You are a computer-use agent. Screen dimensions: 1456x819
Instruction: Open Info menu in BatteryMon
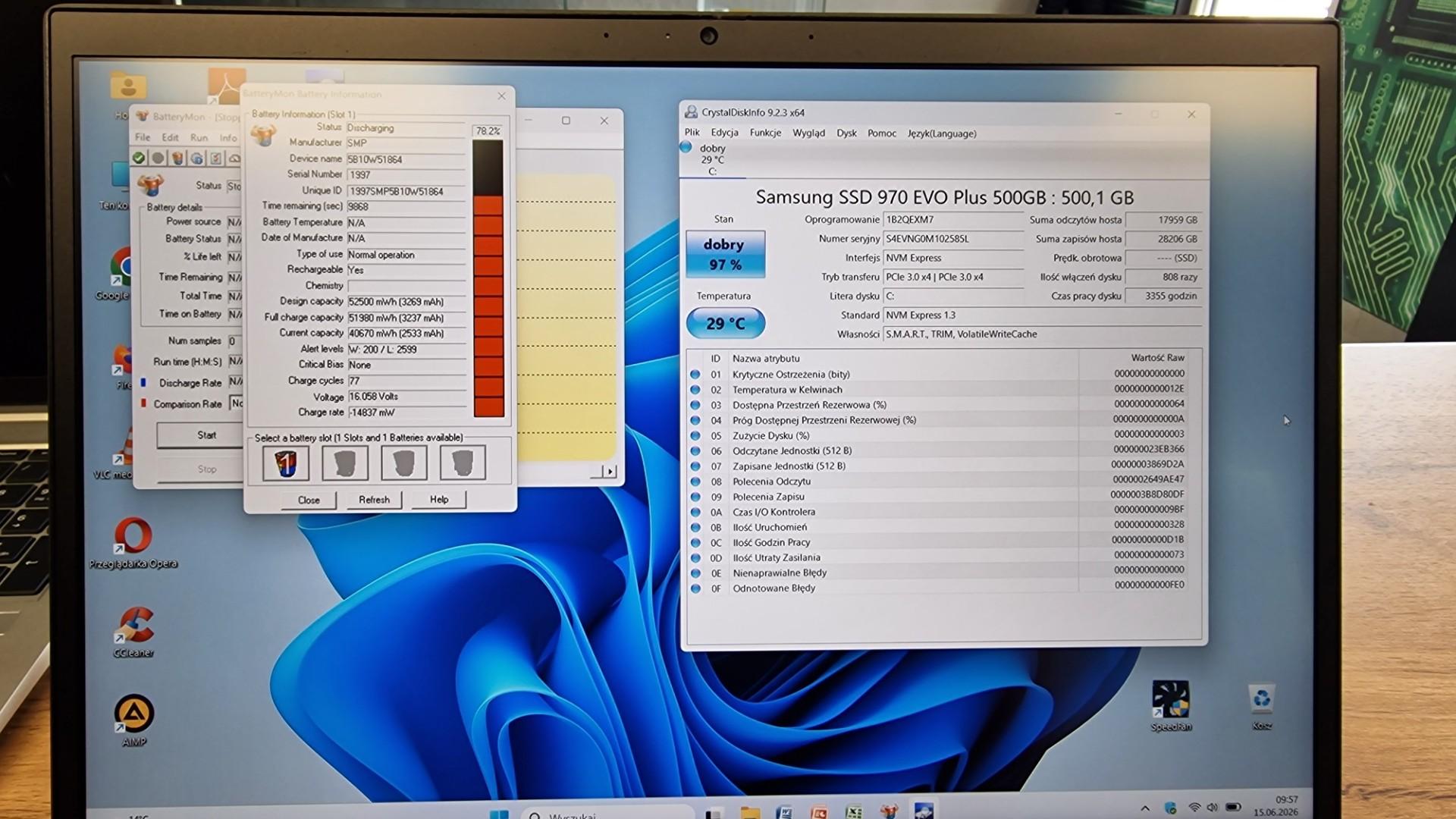pyautogui.click(x=228, y=137)
